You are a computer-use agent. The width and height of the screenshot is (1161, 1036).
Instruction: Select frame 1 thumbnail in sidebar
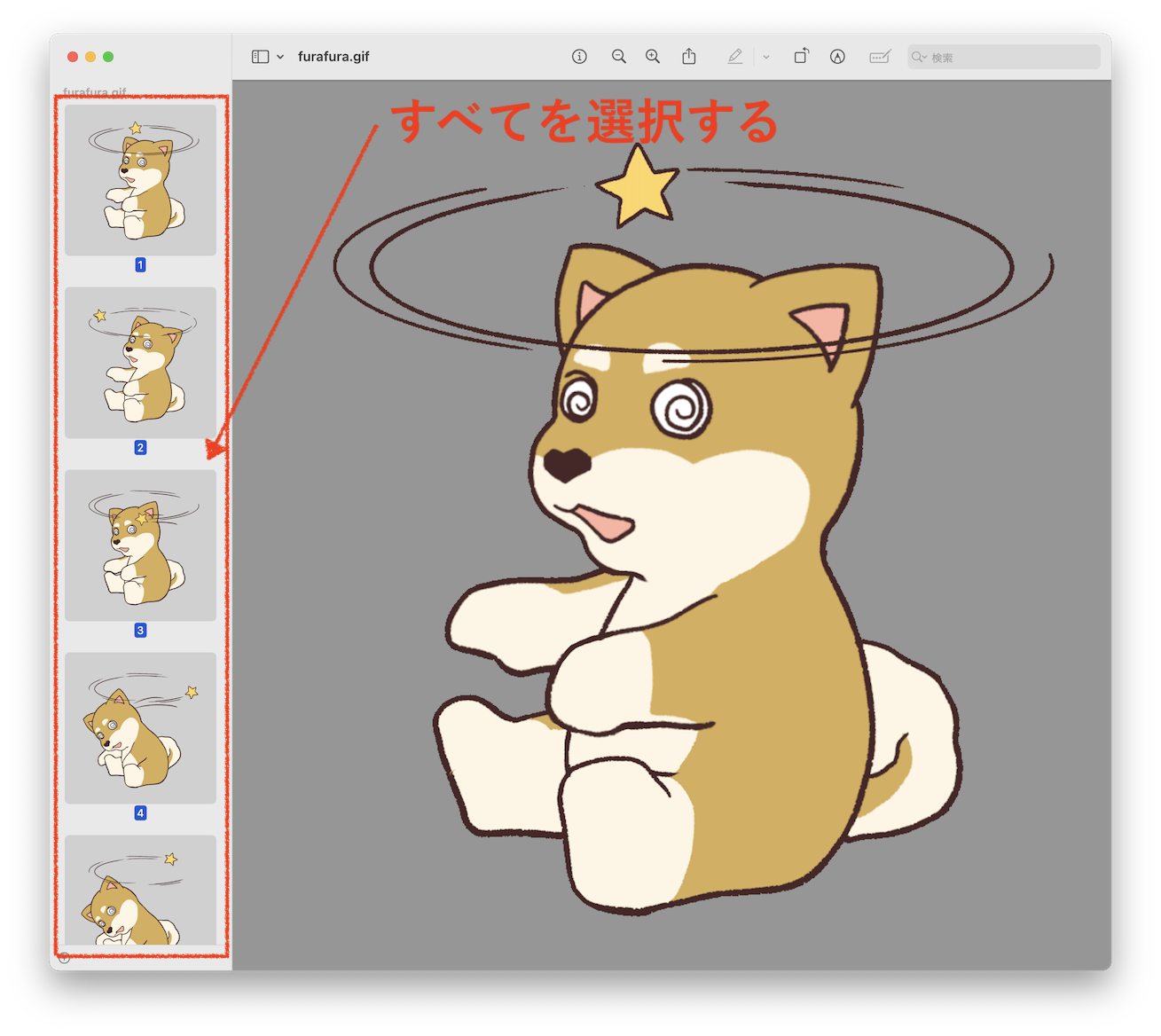(140, 180)
